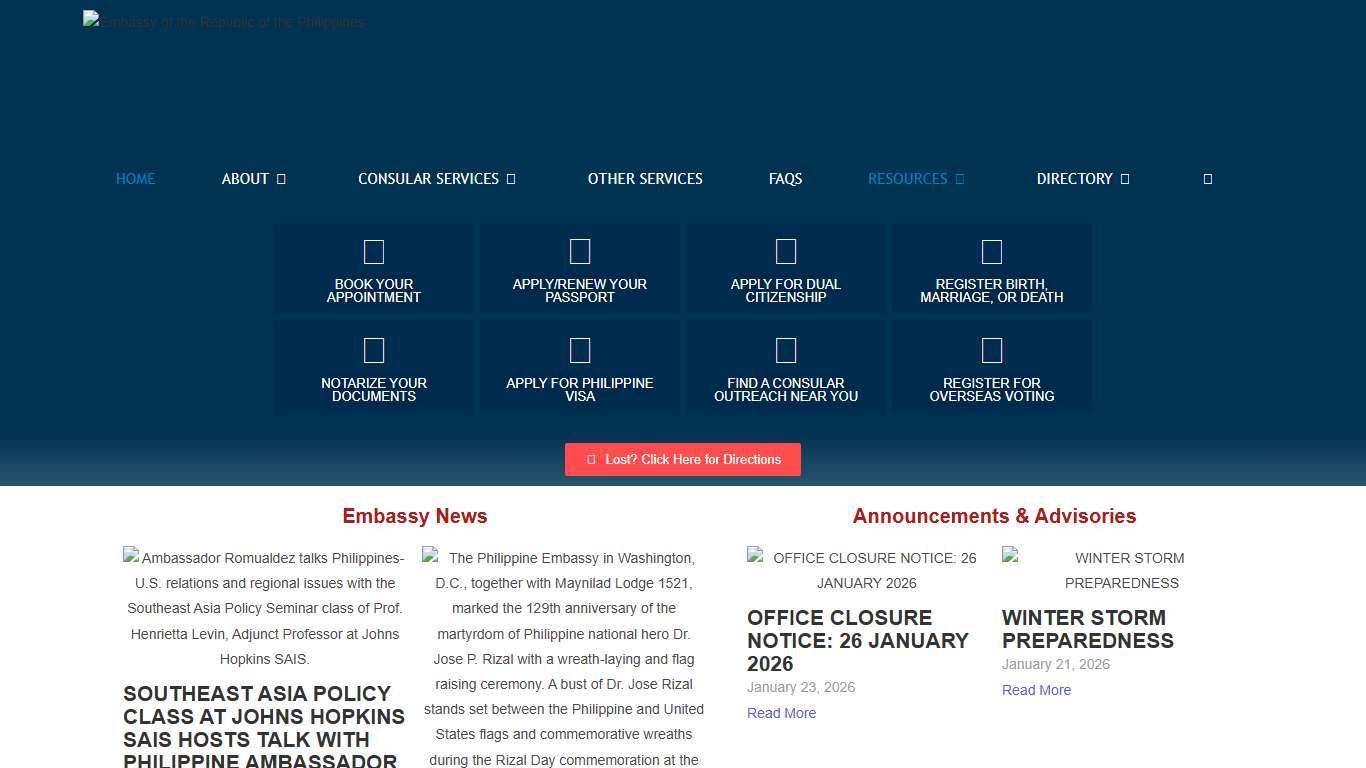Select the Register for Overseas Voting icon
The height and width of the screenshot is (768, 1366).
(x=992, y=351)
